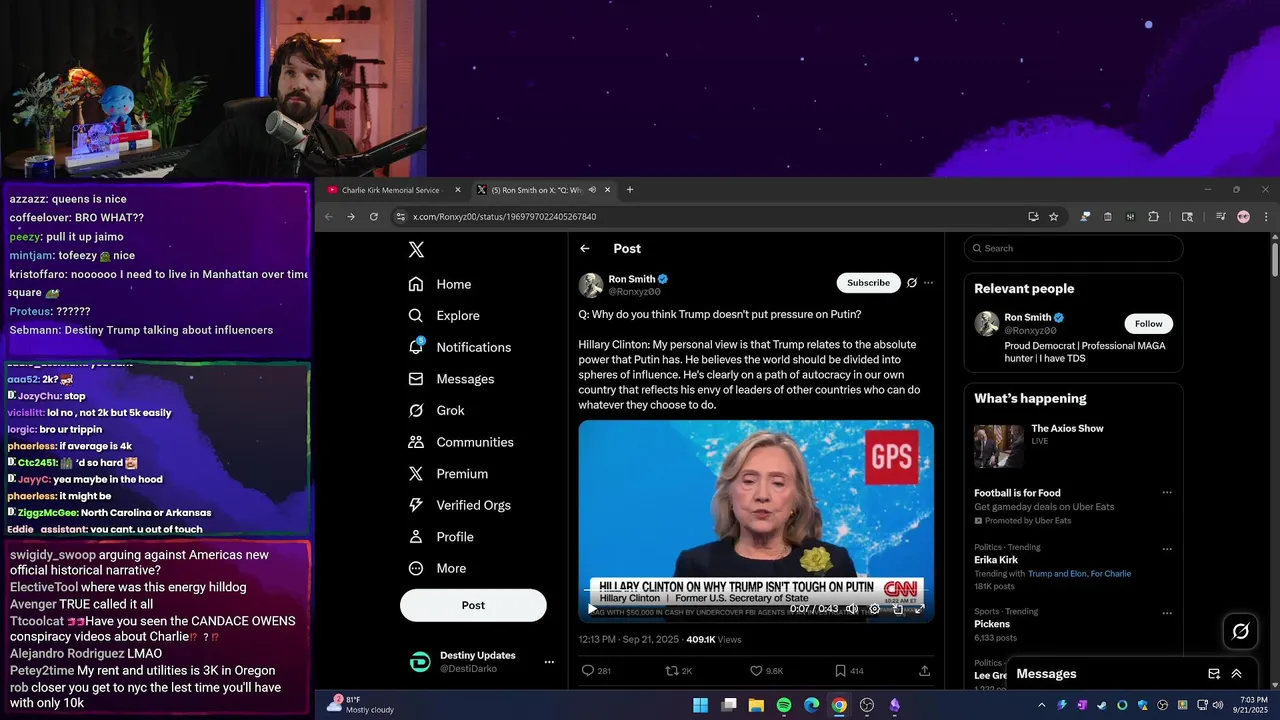This screenshot has height=720, width=1280.
Task: Open Profile in the sidebar
Action: click(441, 537)
